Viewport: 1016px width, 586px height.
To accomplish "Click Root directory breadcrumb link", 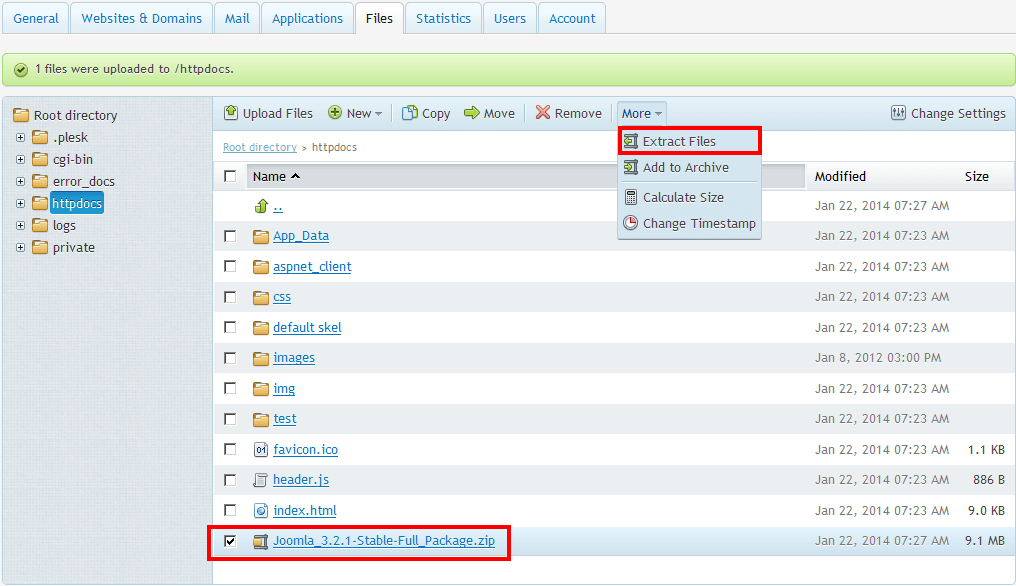I will tap(260, 147).
